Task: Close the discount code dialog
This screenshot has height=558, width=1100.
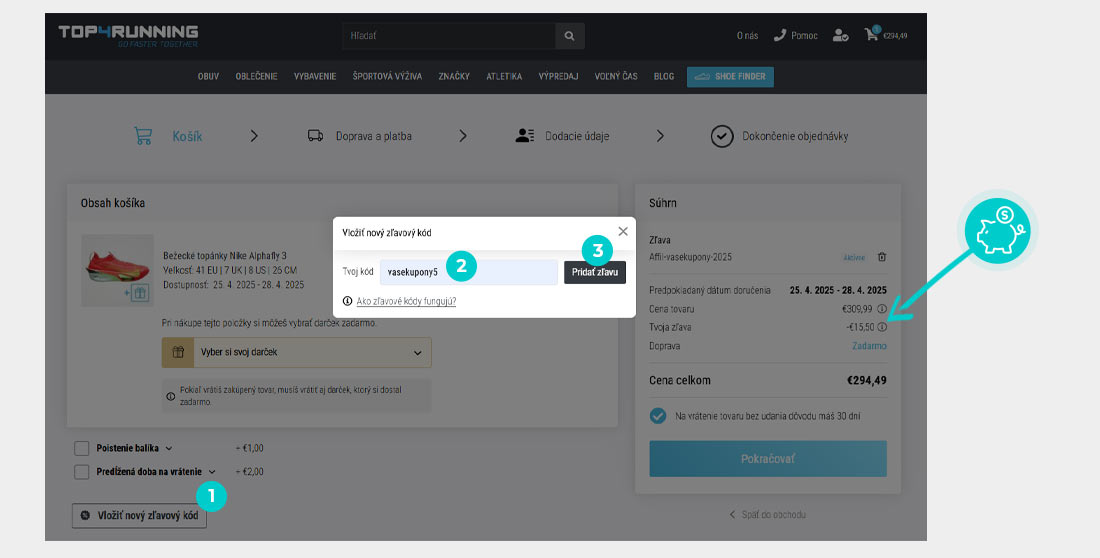Action: pos(623,231)
